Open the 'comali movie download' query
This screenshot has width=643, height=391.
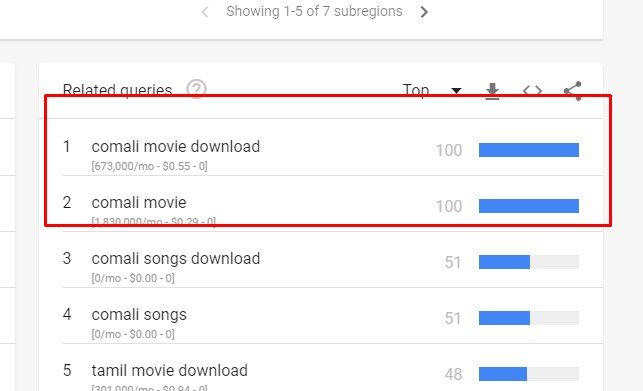[x=176, y=146]
